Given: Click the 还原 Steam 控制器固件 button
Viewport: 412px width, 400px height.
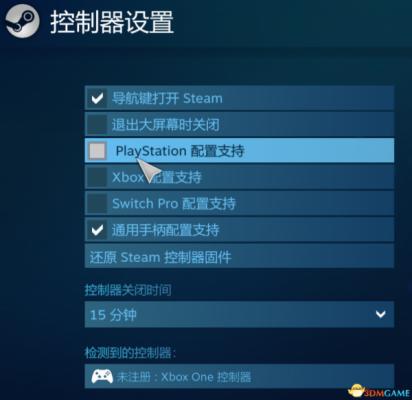Looking at the screenshot, I should click(239, 256).
